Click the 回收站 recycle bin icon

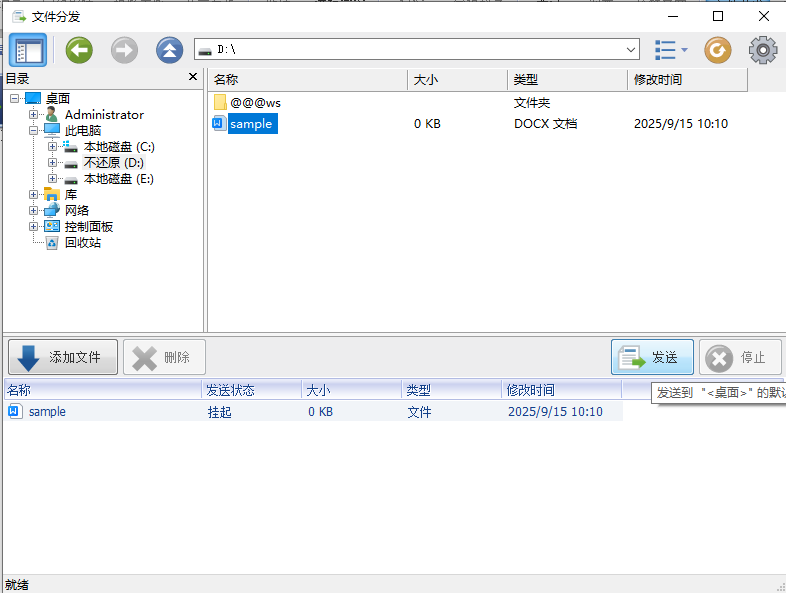[x=52, y=243]
